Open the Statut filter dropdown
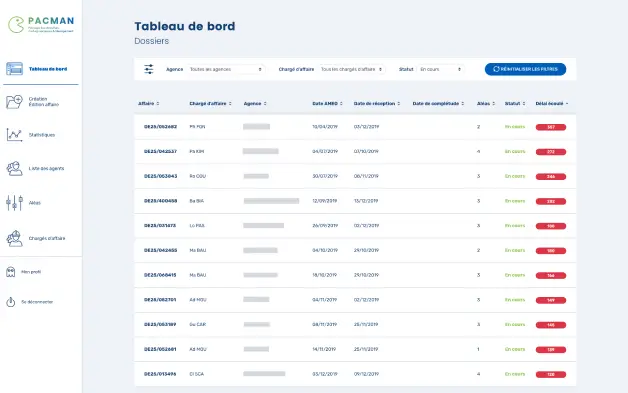Screen dimensions: 628x393 tap(440, 69)
